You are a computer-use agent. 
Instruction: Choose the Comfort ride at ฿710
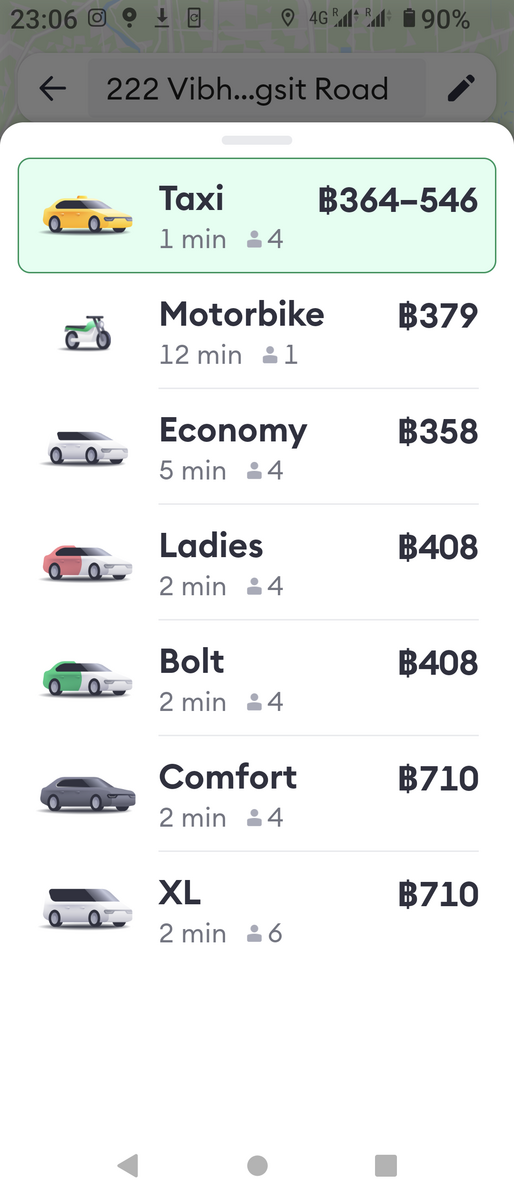click(x=257, y=795)
